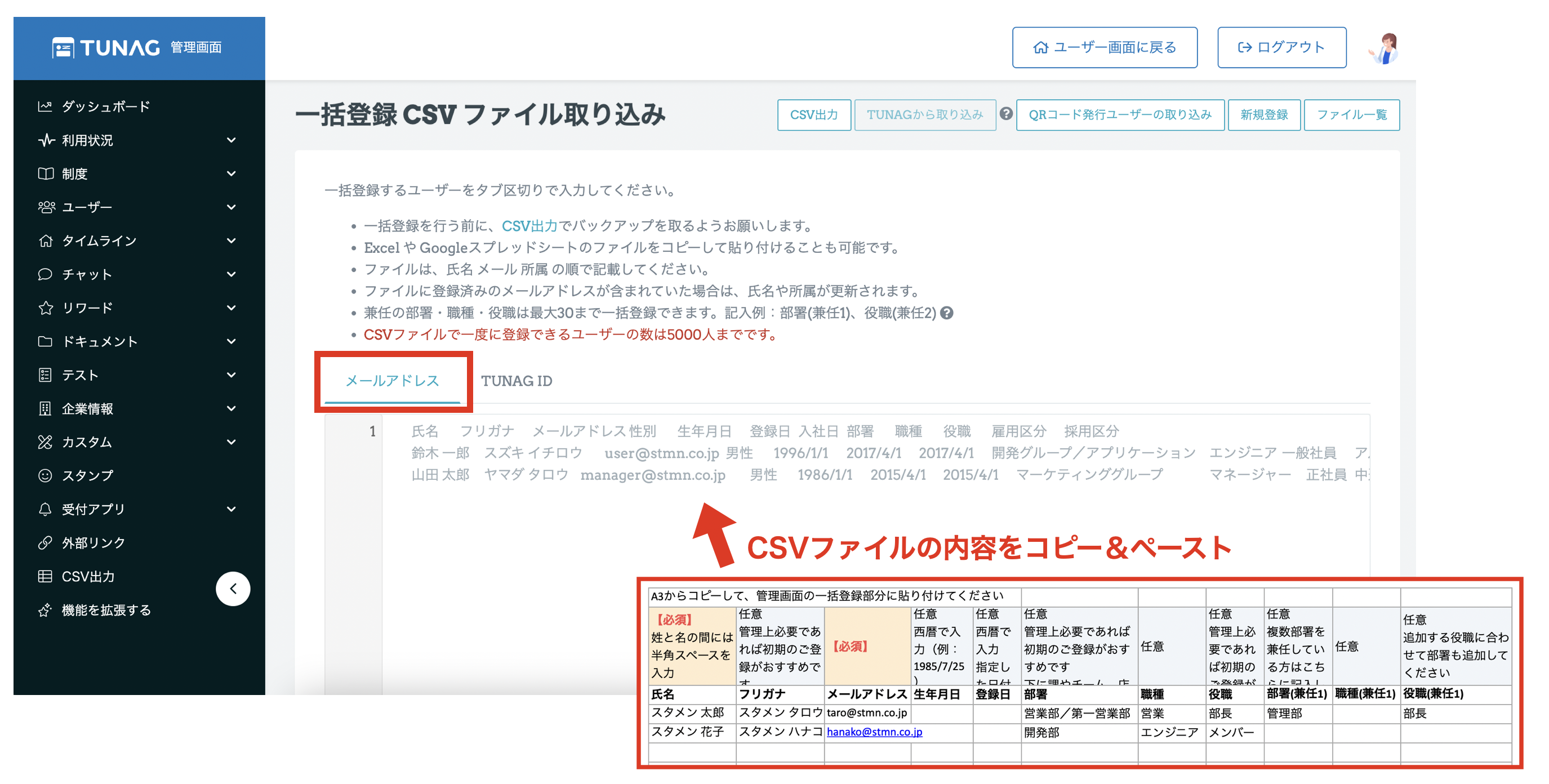This screenshot has width=1549, height=784.
Task: Click the CSV出力 table icon in sidebar
Action: pyautogui.click(x=45, y=577)
